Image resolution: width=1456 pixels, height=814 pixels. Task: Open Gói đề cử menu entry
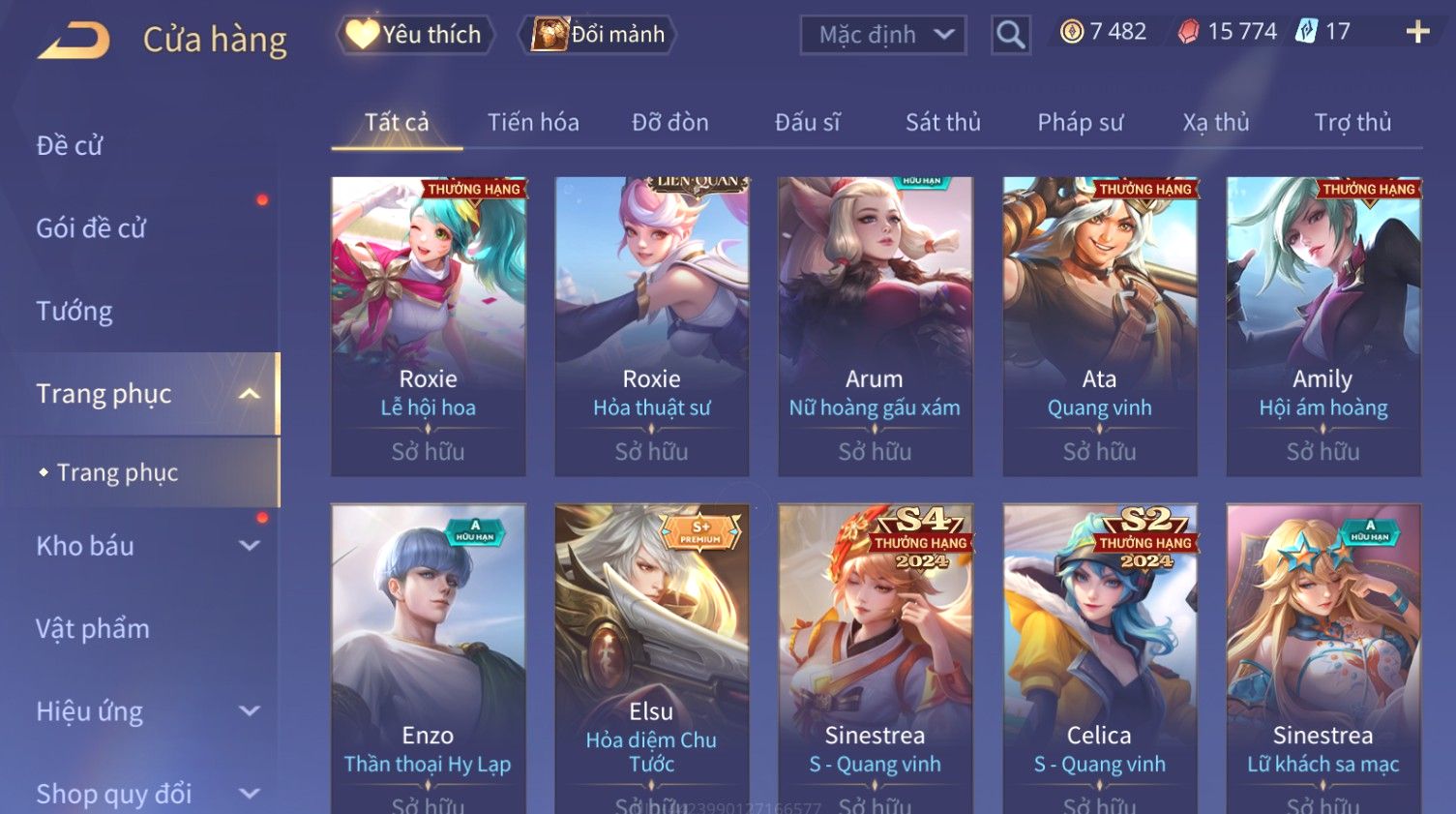pos(91,228)
